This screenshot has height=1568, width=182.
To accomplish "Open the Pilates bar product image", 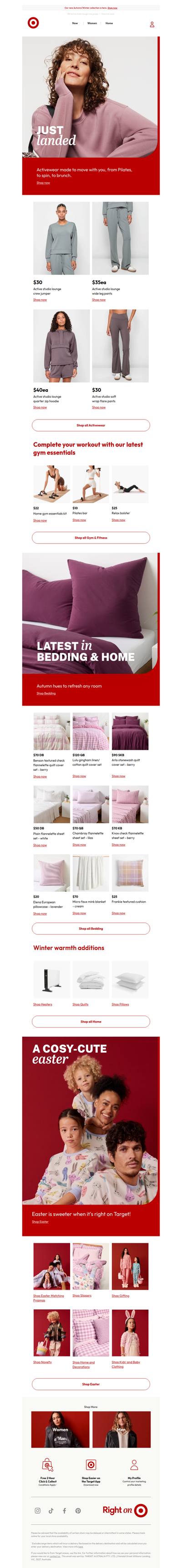I will tap(91, 484).
